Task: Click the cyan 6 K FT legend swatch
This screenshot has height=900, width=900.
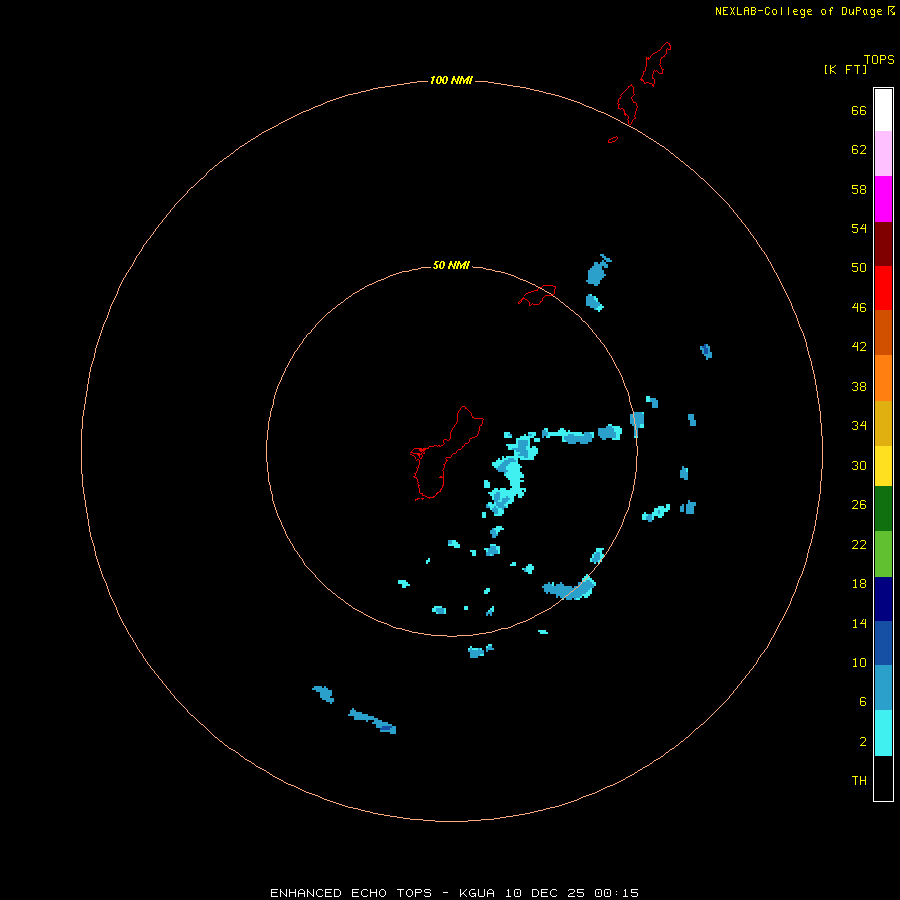Action: 883,733
